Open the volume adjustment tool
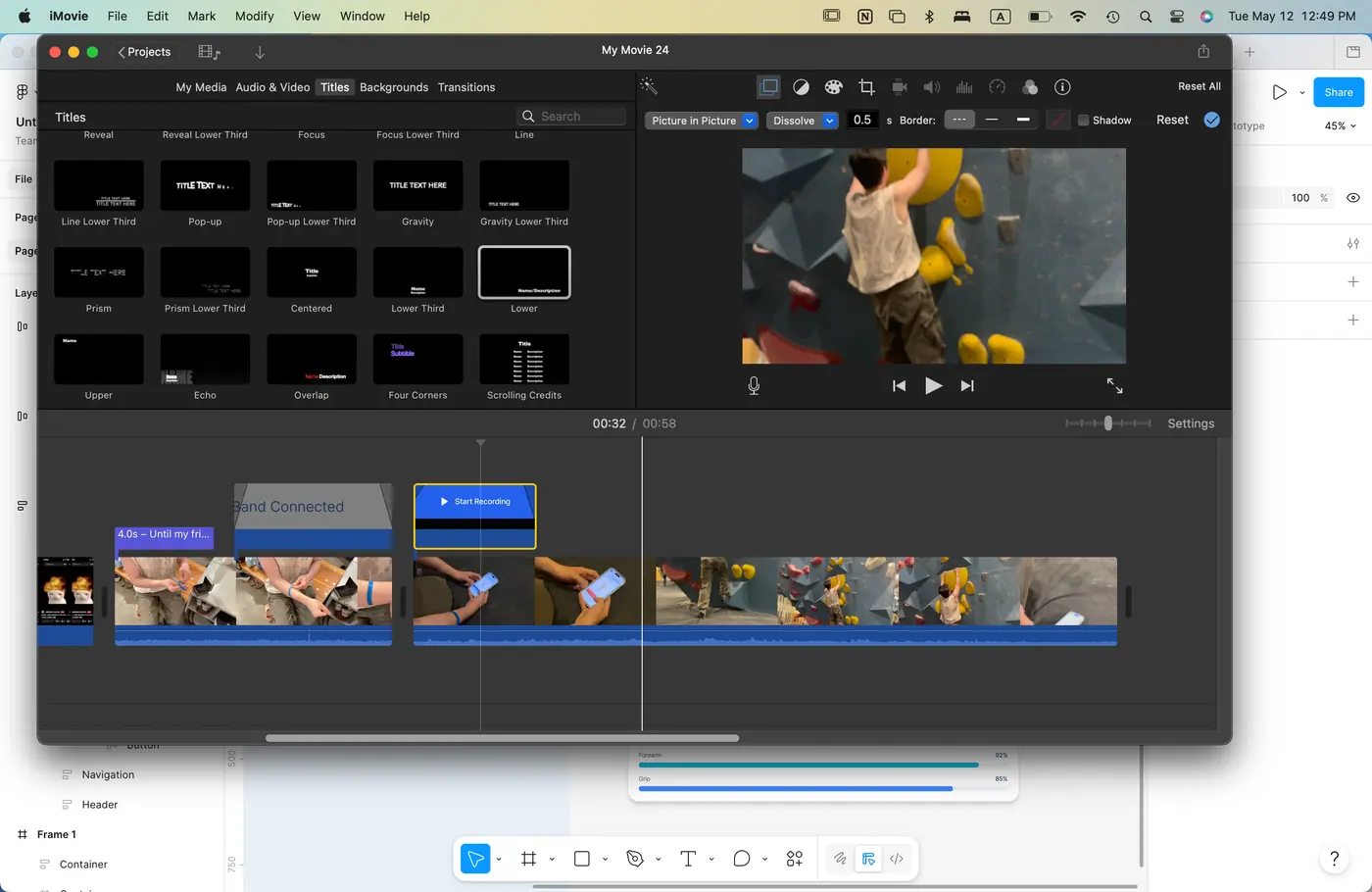 [x=931, y=87]
